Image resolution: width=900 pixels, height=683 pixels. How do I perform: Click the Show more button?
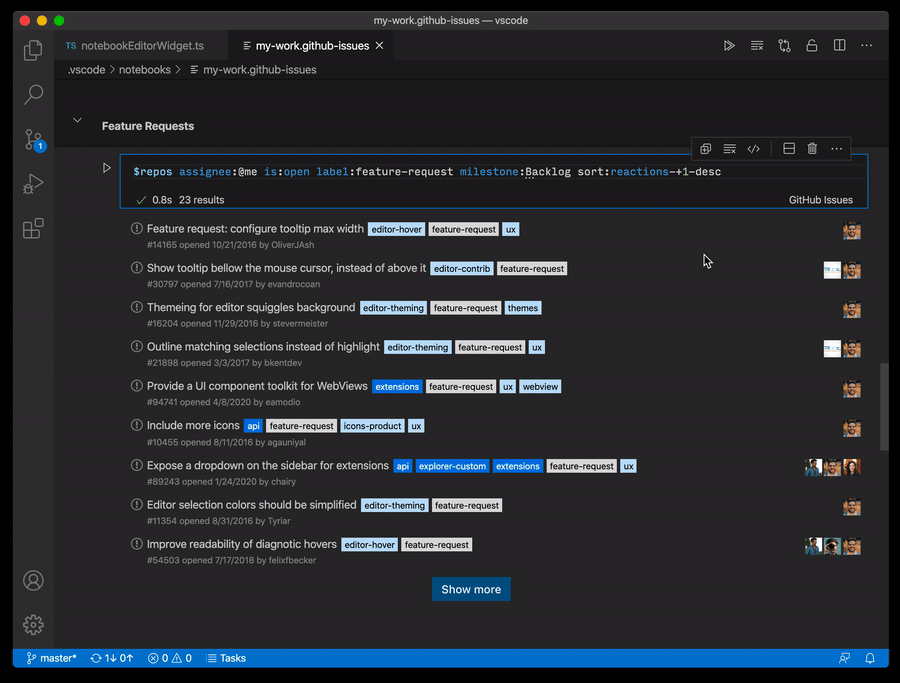(471, 589)
